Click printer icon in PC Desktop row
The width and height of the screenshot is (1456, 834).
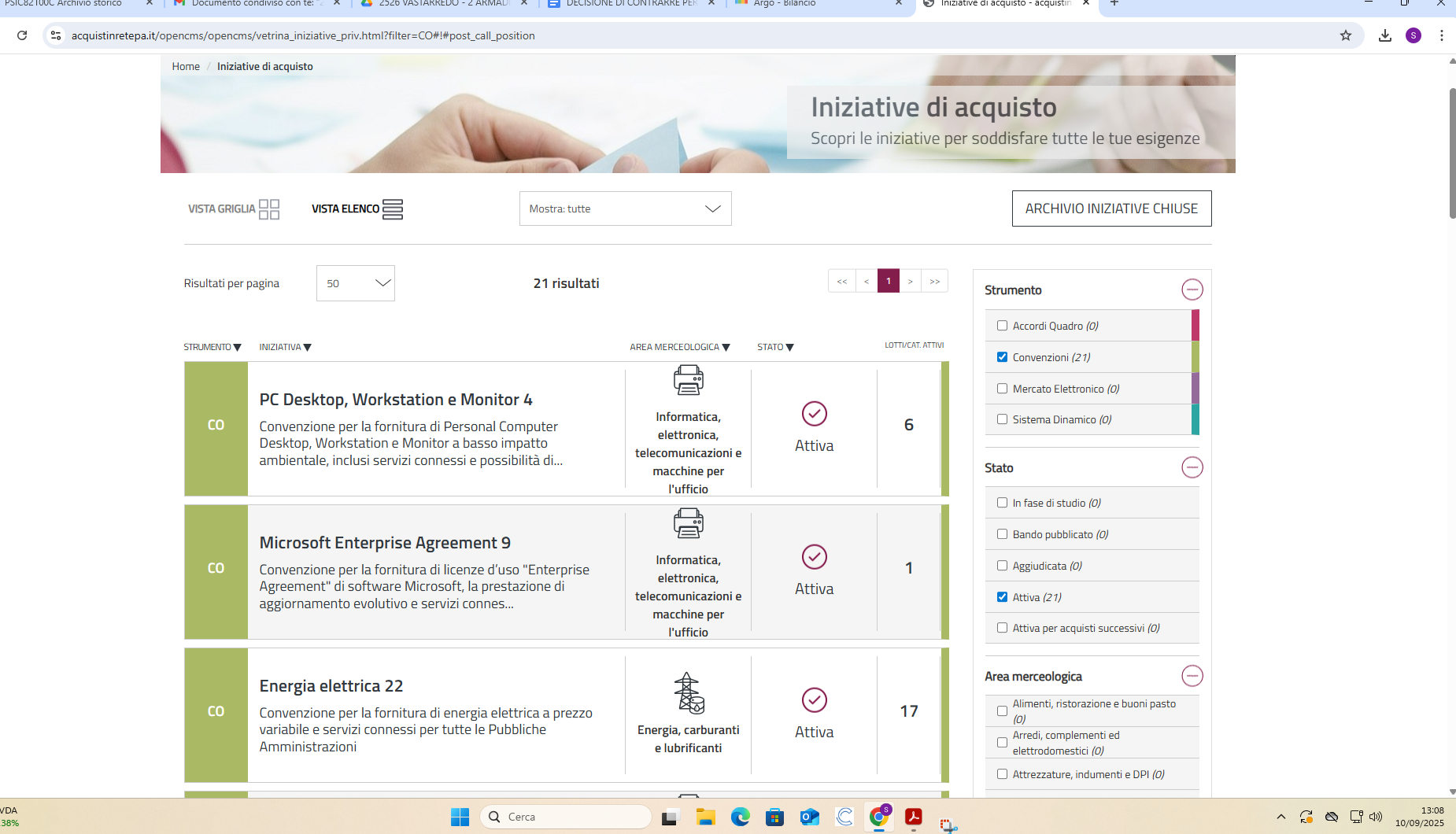pos(688,380)
